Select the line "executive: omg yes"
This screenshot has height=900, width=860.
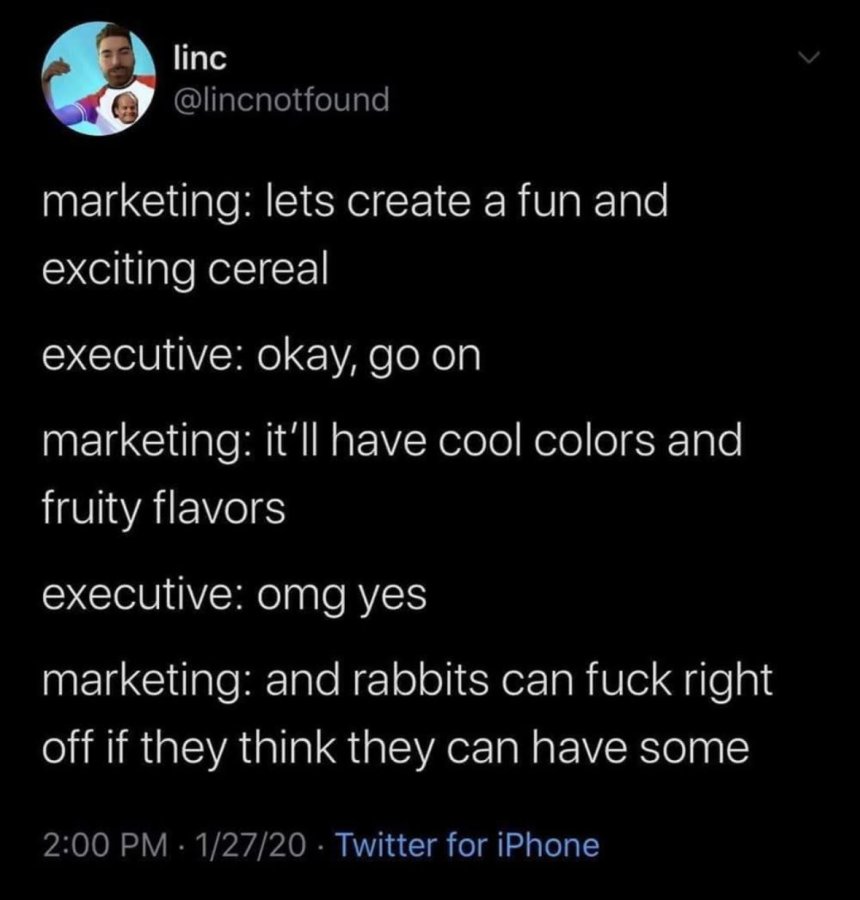(x=234, y=596)
